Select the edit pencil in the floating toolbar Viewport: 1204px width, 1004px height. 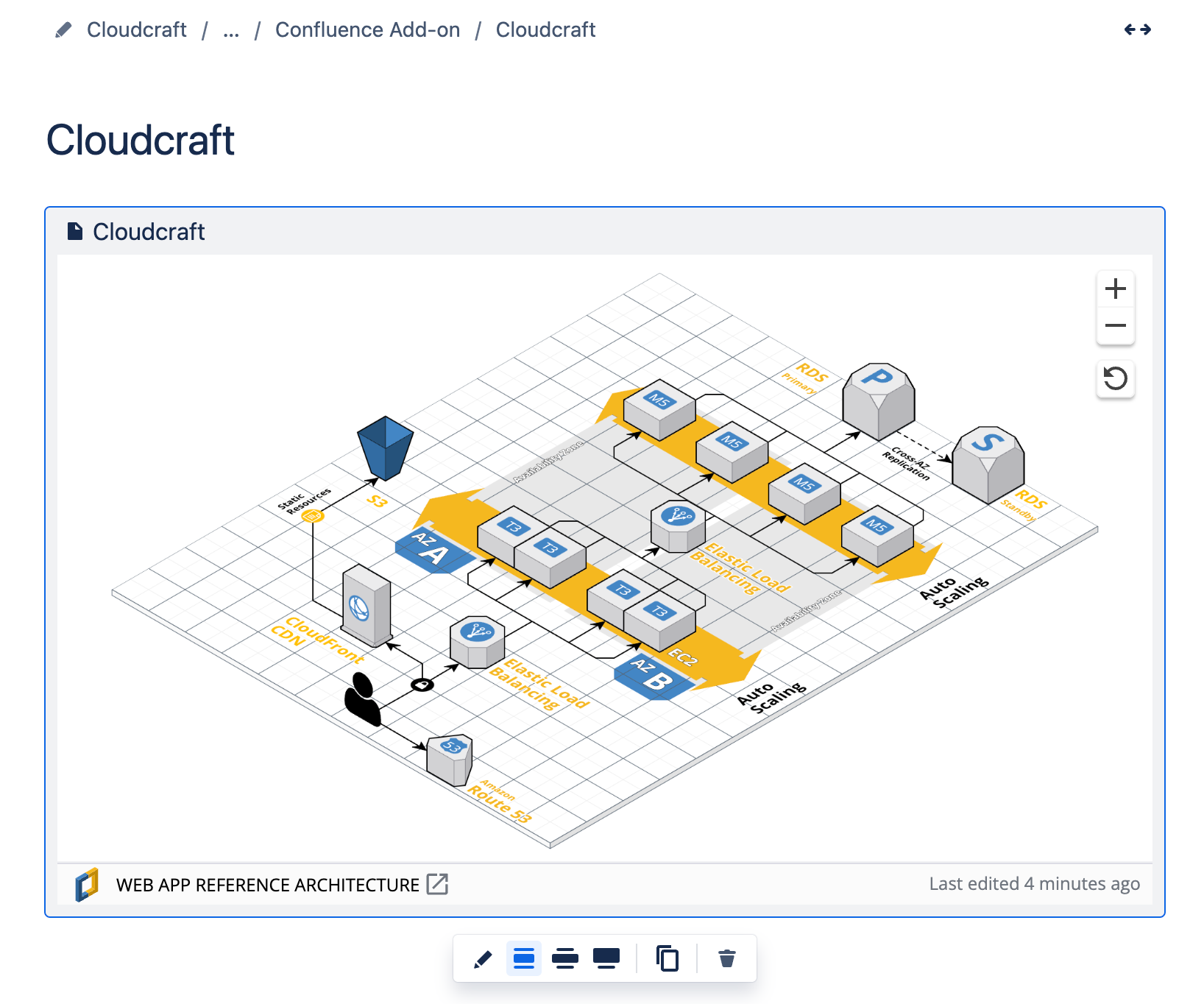(x=482, y=958)
